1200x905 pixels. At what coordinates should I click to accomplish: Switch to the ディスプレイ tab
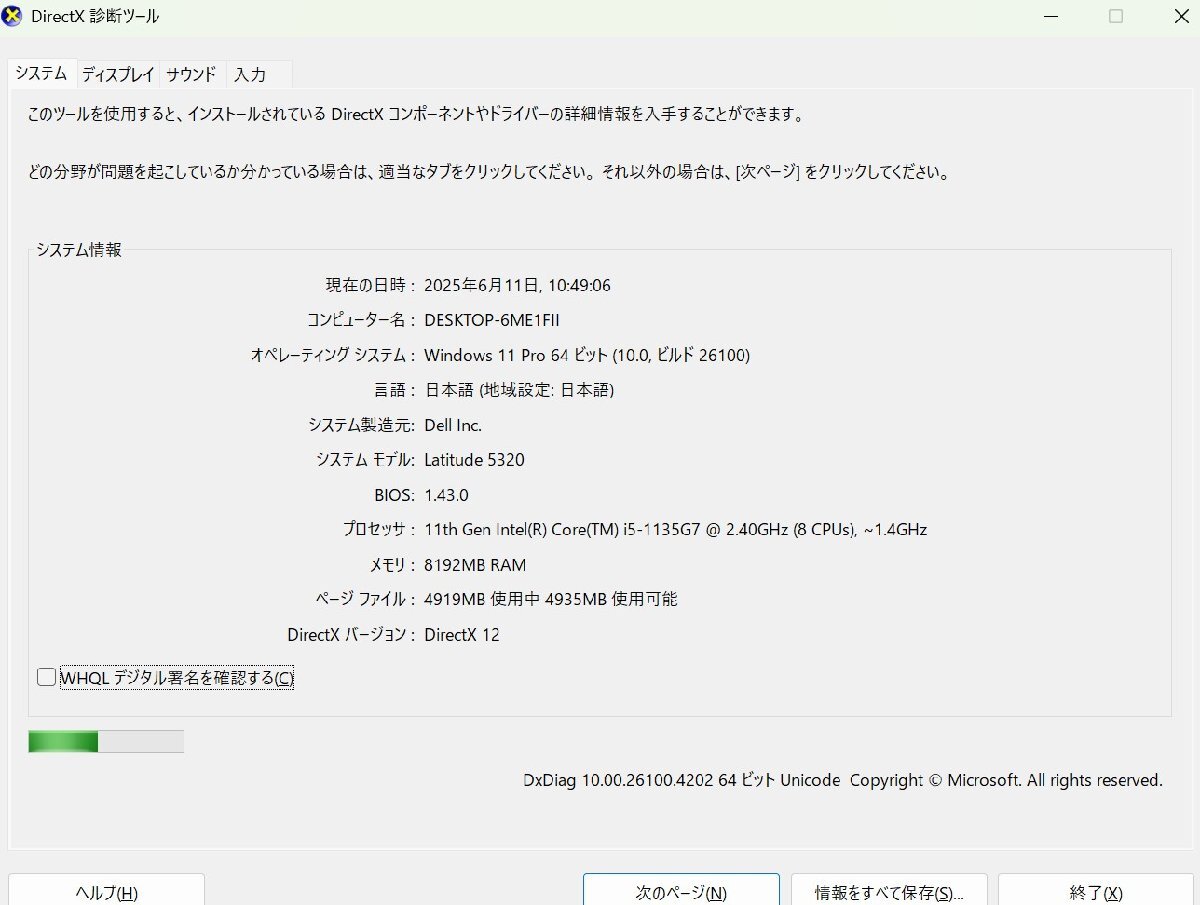118,73
